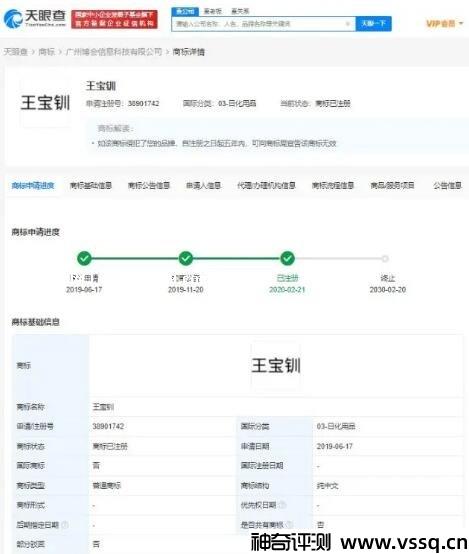Screen dimensions: 469x554
Task: Click the green check for 已注册 step
Action: pos(287,258)
